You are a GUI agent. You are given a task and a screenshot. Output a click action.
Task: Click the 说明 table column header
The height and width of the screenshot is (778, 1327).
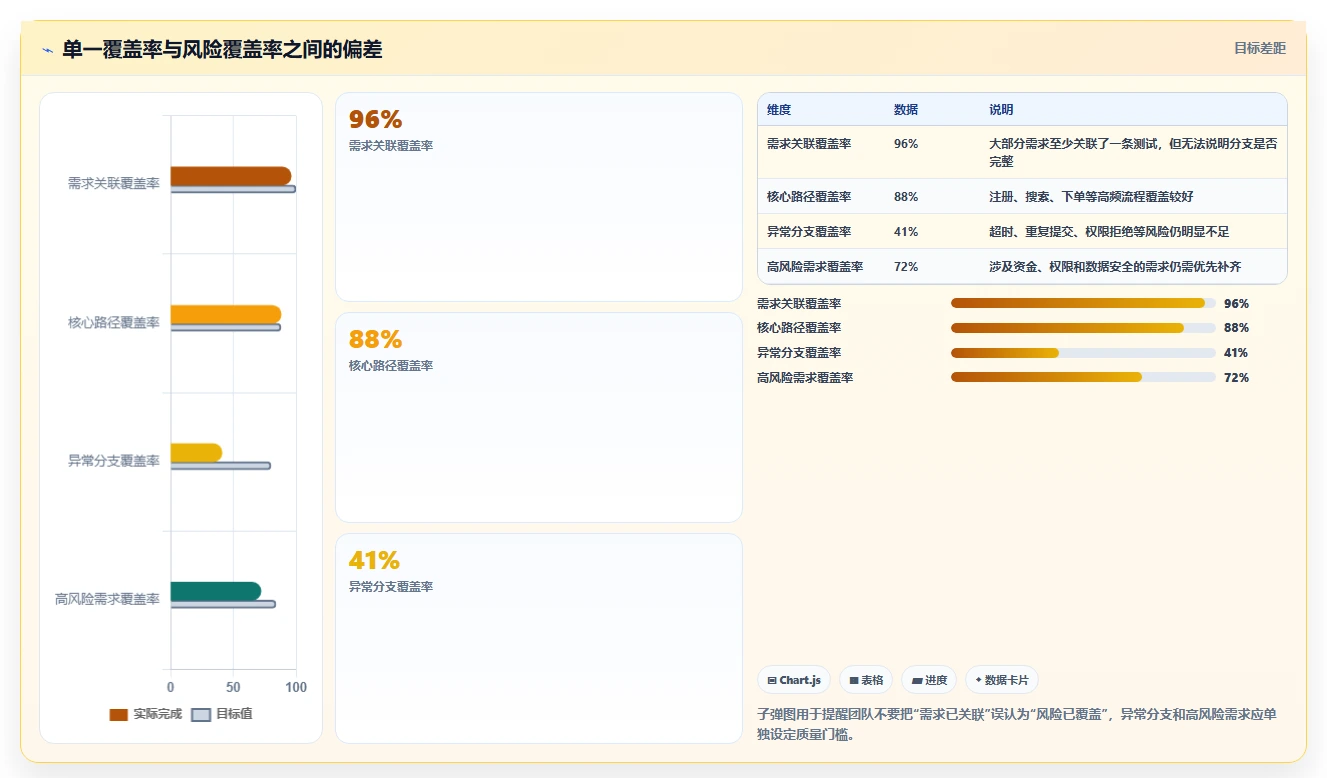(x=1001, y=110)
